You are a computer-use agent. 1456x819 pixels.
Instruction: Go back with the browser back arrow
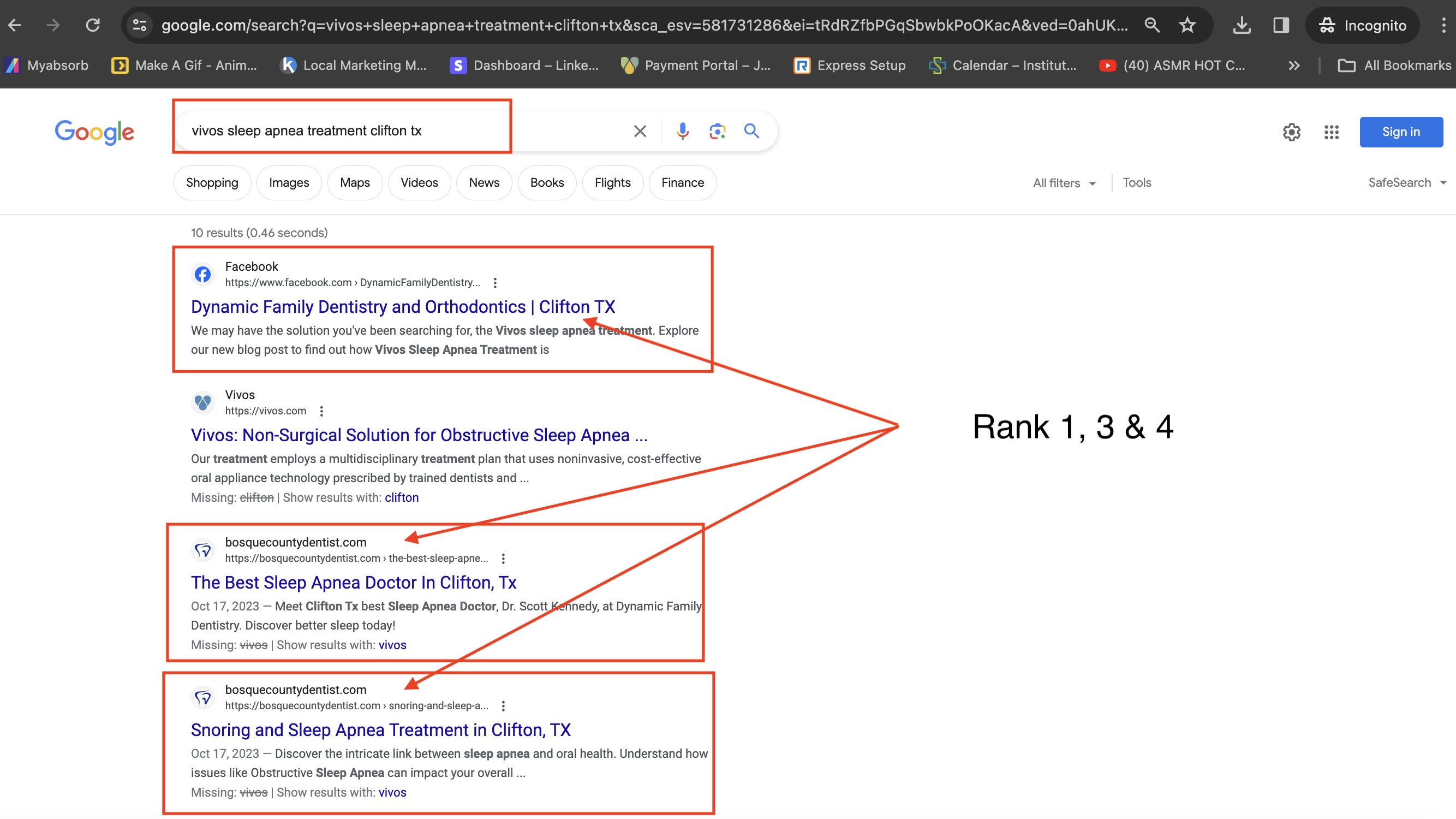click(x=15, y=25)
